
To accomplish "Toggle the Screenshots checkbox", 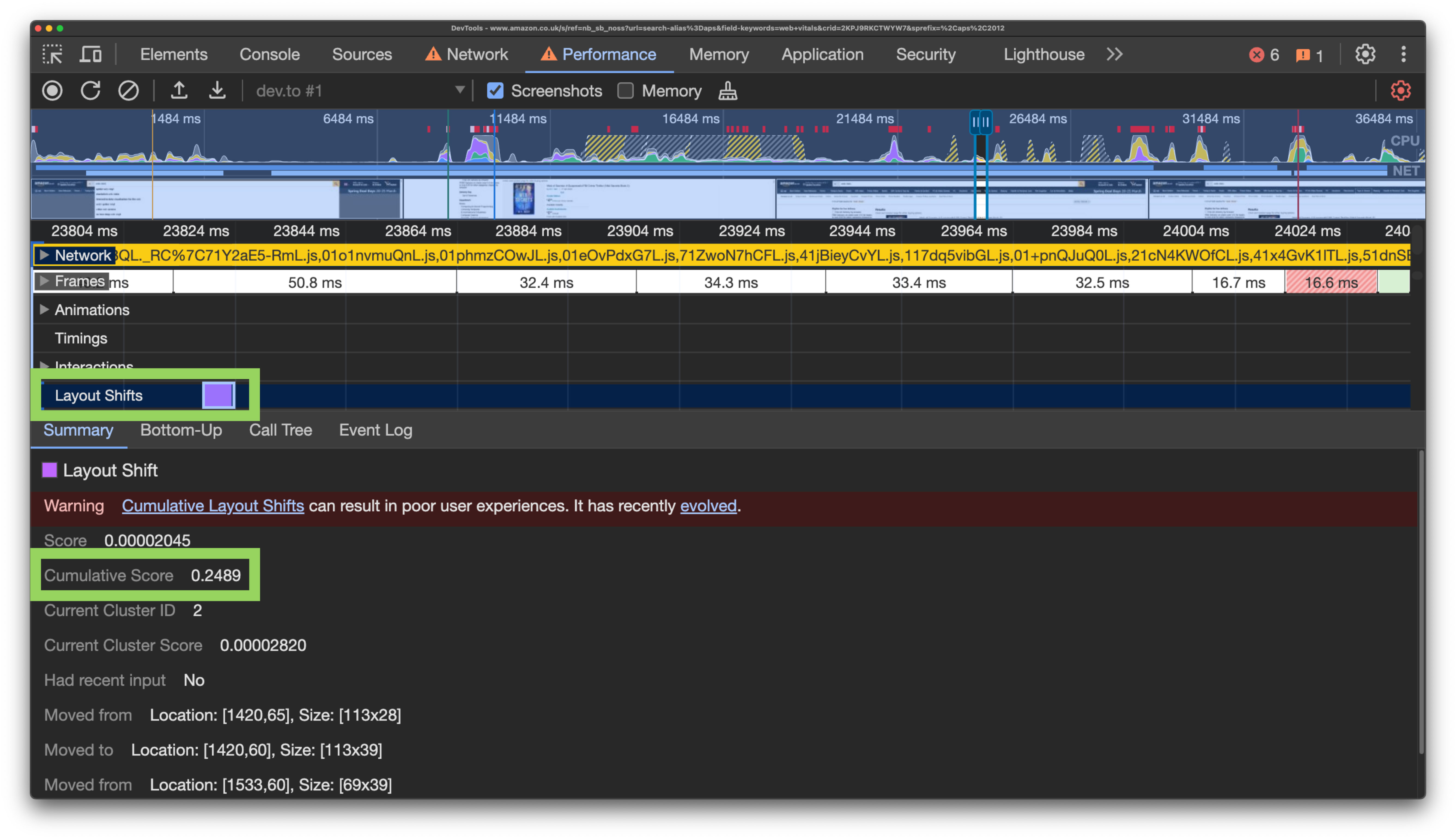I will [x=495, y=90].
